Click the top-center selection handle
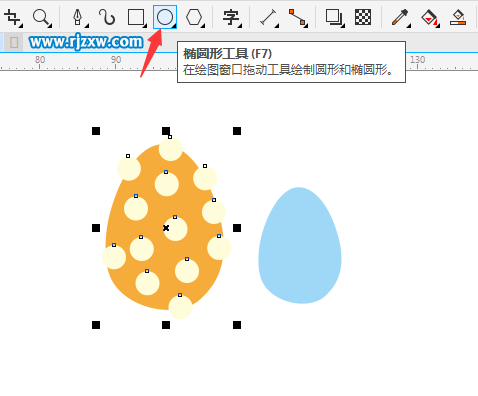The image size is (478, 396). pyautogui.click(x=166, y=131)
